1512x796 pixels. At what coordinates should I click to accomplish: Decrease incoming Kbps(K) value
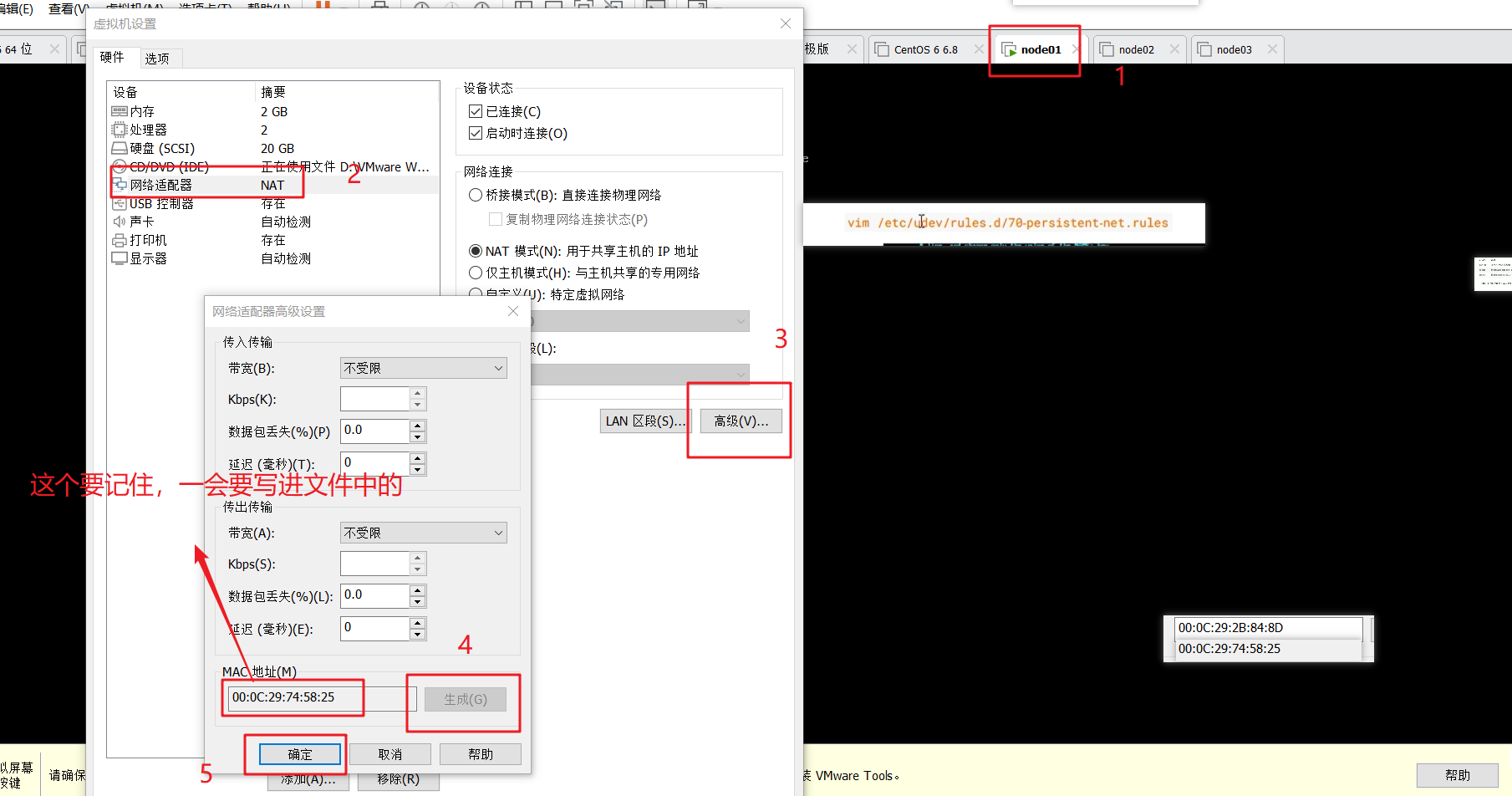tap(418, 405)
